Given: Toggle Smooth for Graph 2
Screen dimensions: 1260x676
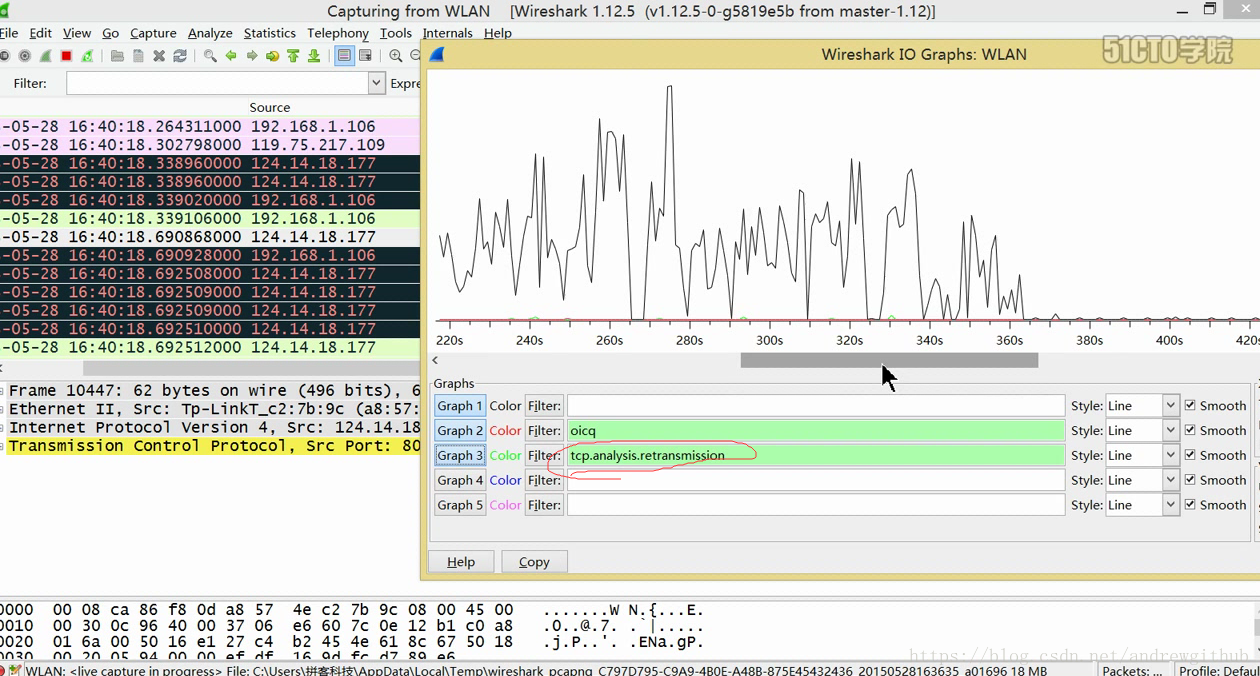Looking at the screenshot, I should (1190, 431).
